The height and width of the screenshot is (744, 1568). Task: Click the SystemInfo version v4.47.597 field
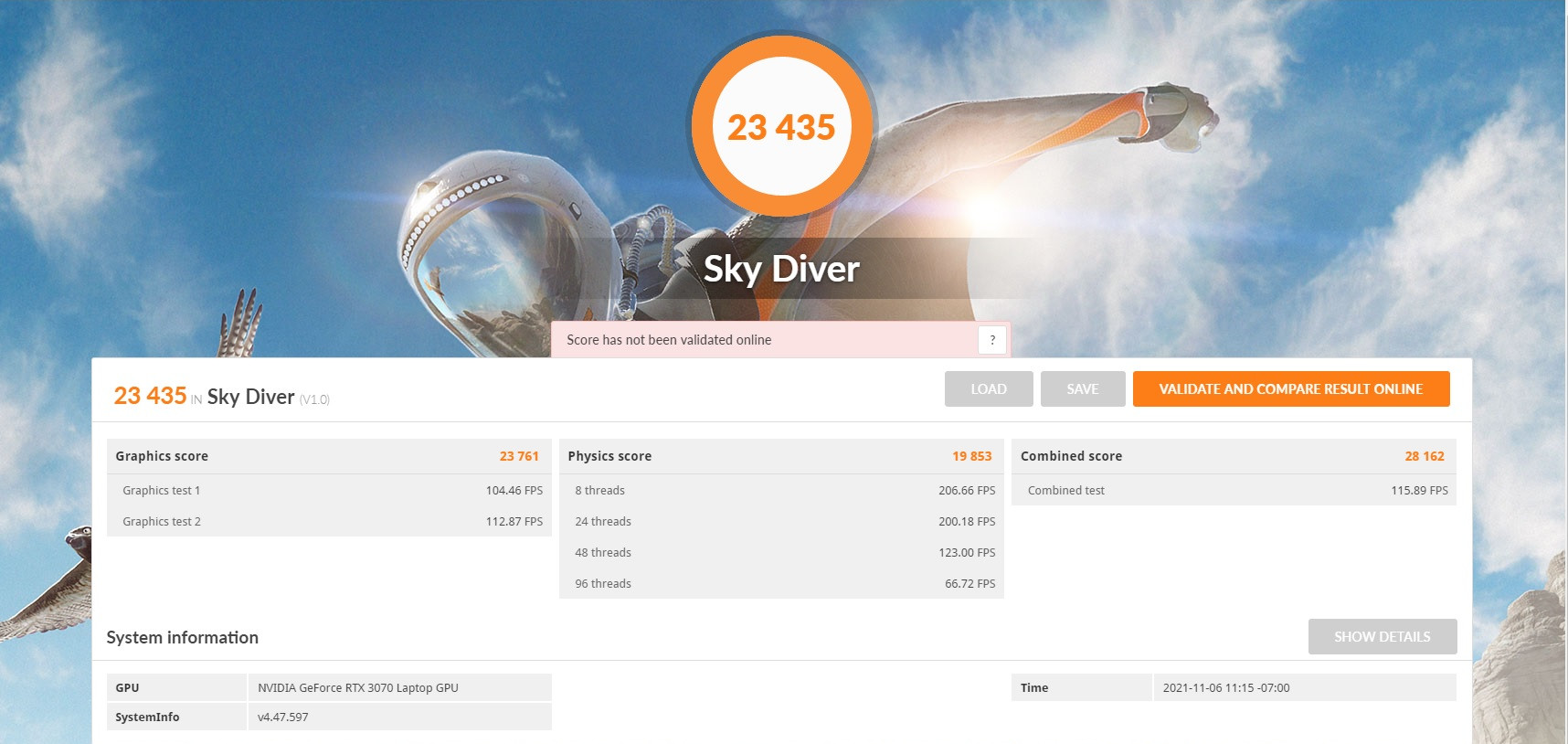tap(283, 717)
